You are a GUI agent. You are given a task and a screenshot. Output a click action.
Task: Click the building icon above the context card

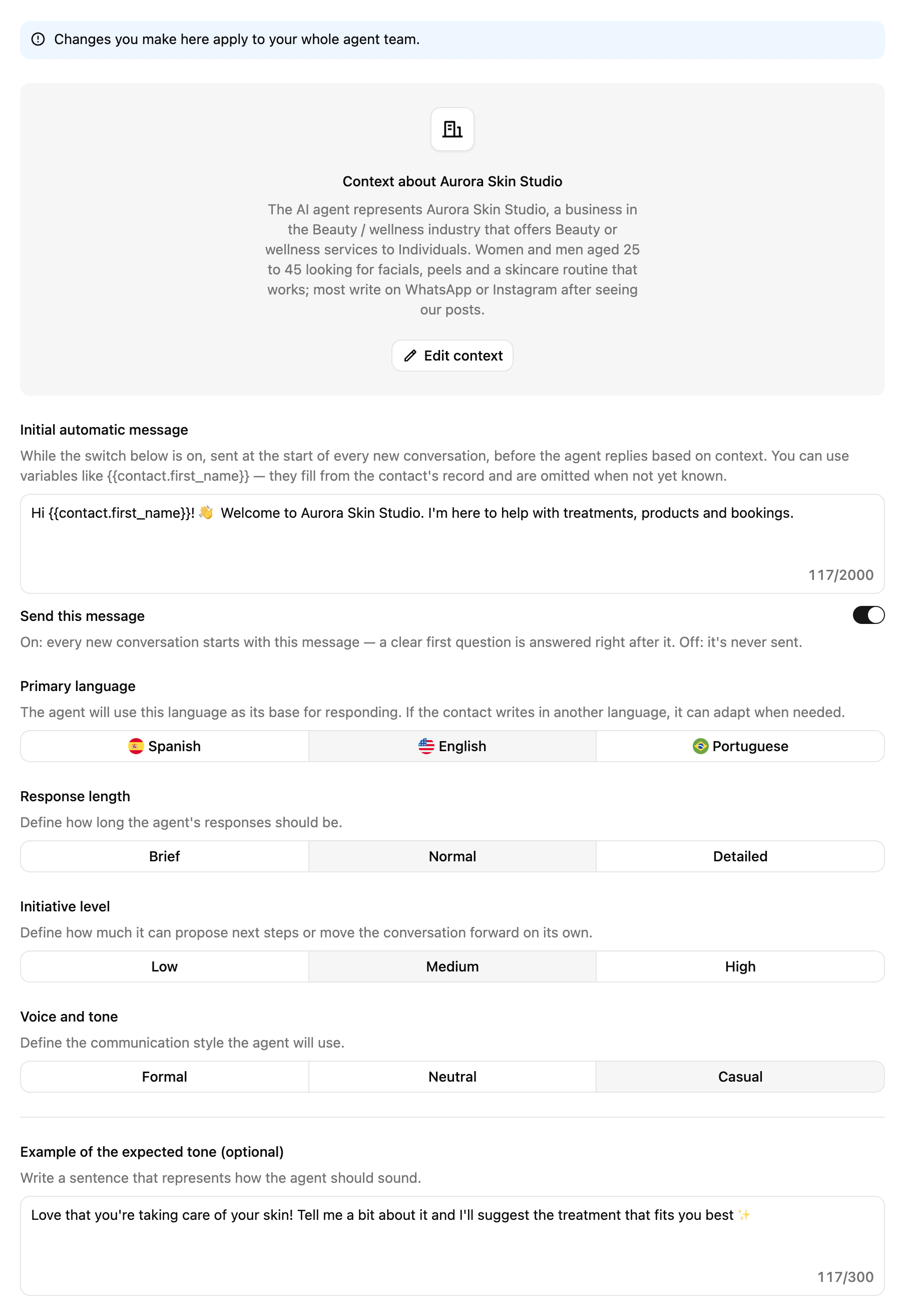(x=452, y=129)
